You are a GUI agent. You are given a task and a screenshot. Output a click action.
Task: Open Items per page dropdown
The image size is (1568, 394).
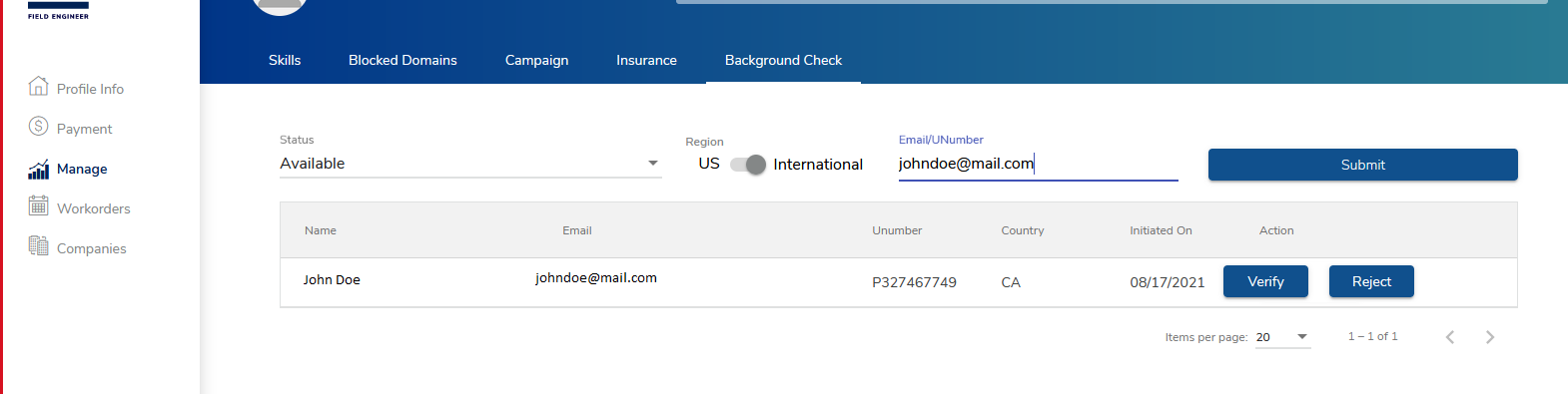1282,337
